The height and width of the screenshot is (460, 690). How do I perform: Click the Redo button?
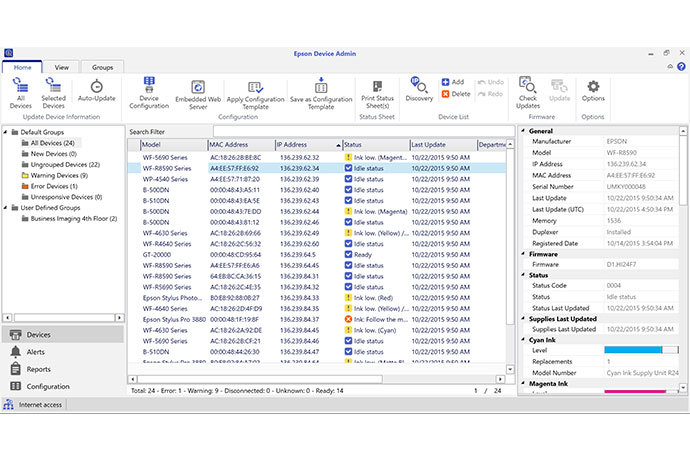(x=490, y=94)
